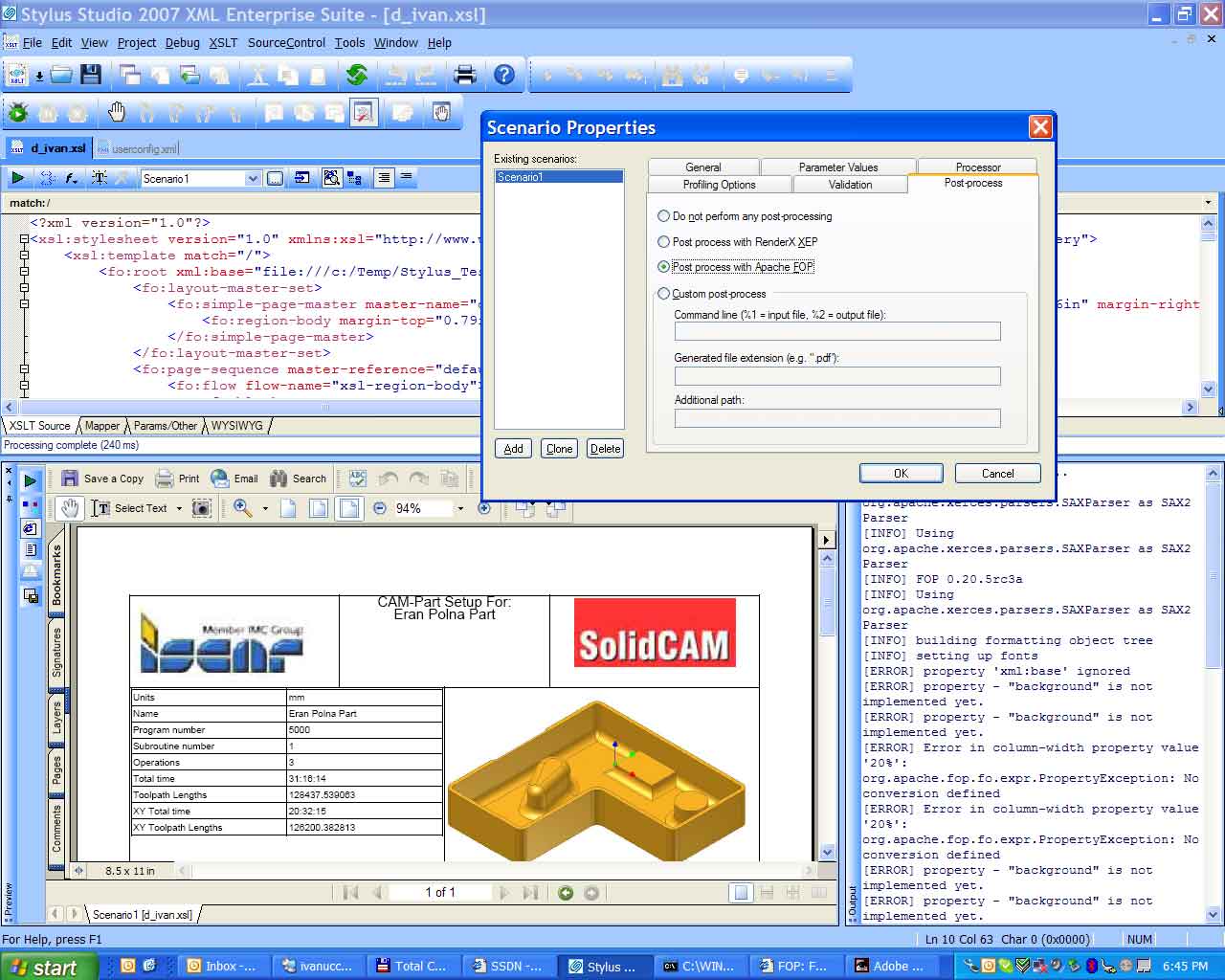Screen dimensions: 1225x980
Task: Click the Zoom In magnifier tool
Action: click(x=242, y=508)
